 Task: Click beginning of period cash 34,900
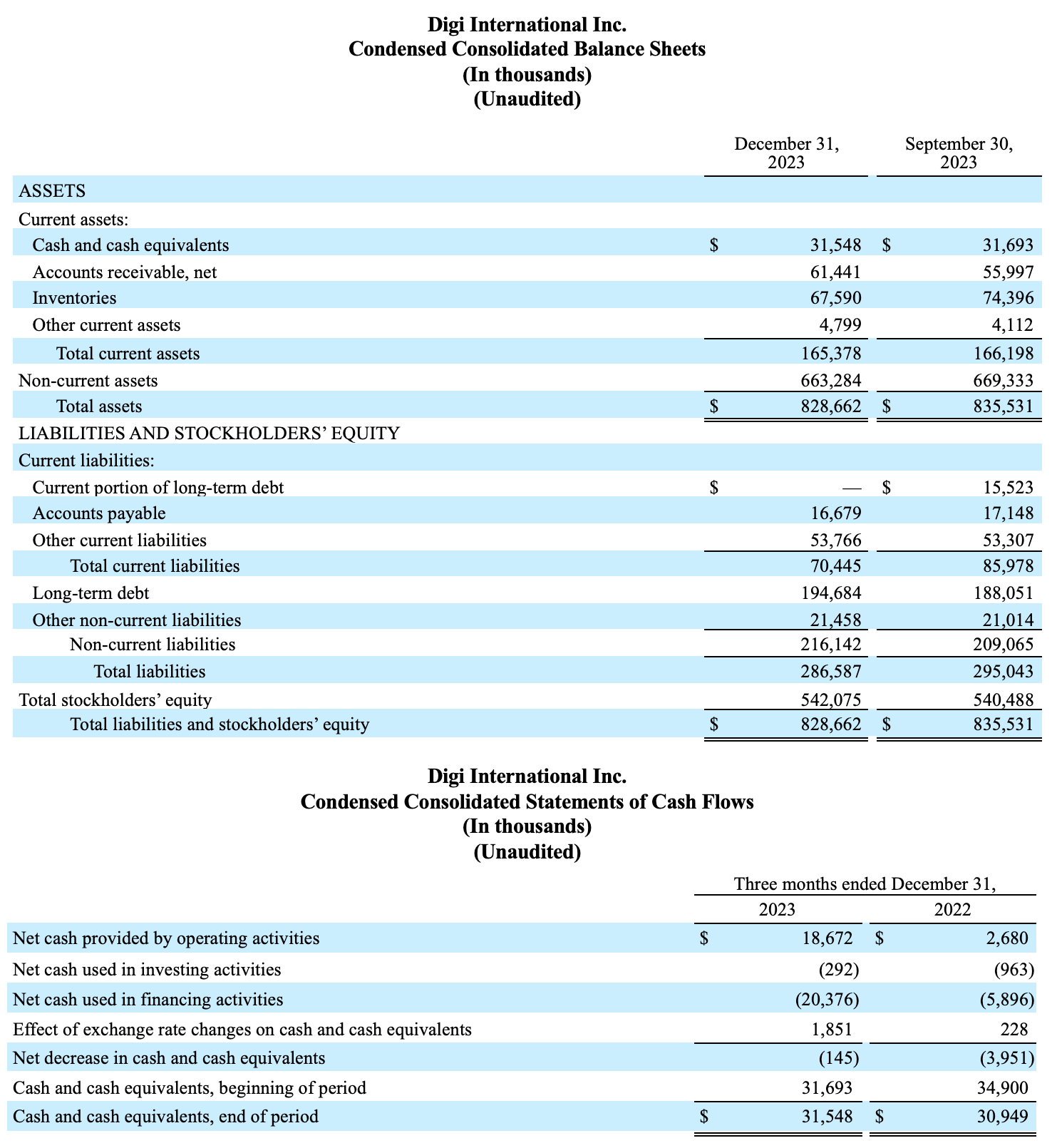click(1003, 1088)
